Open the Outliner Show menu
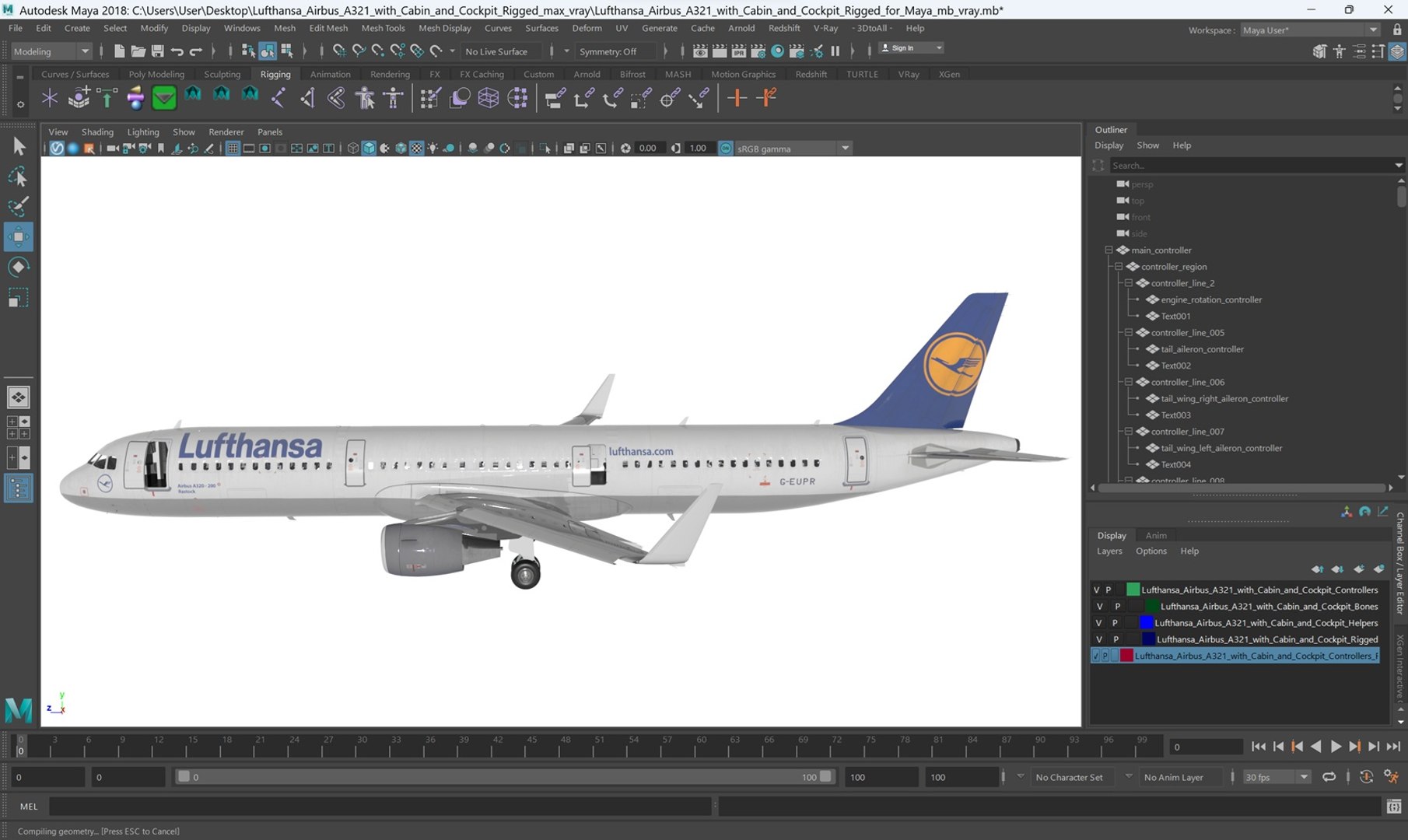 [x=1147, y=145]
